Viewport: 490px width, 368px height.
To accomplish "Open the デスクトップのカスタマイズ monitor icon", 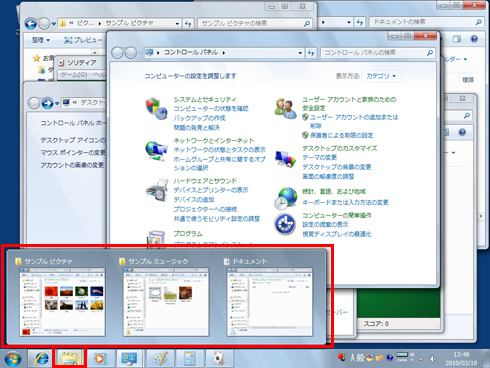I will [x=286, y=159].
